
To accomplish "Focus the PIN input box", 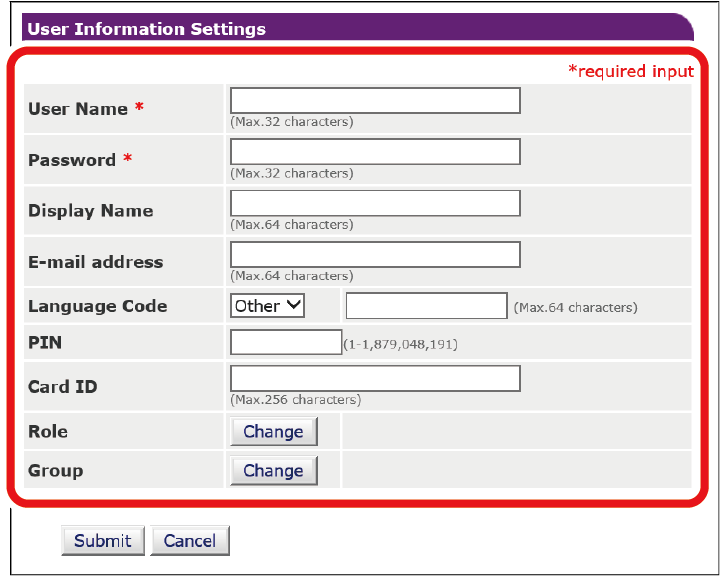I will point(286,343).
